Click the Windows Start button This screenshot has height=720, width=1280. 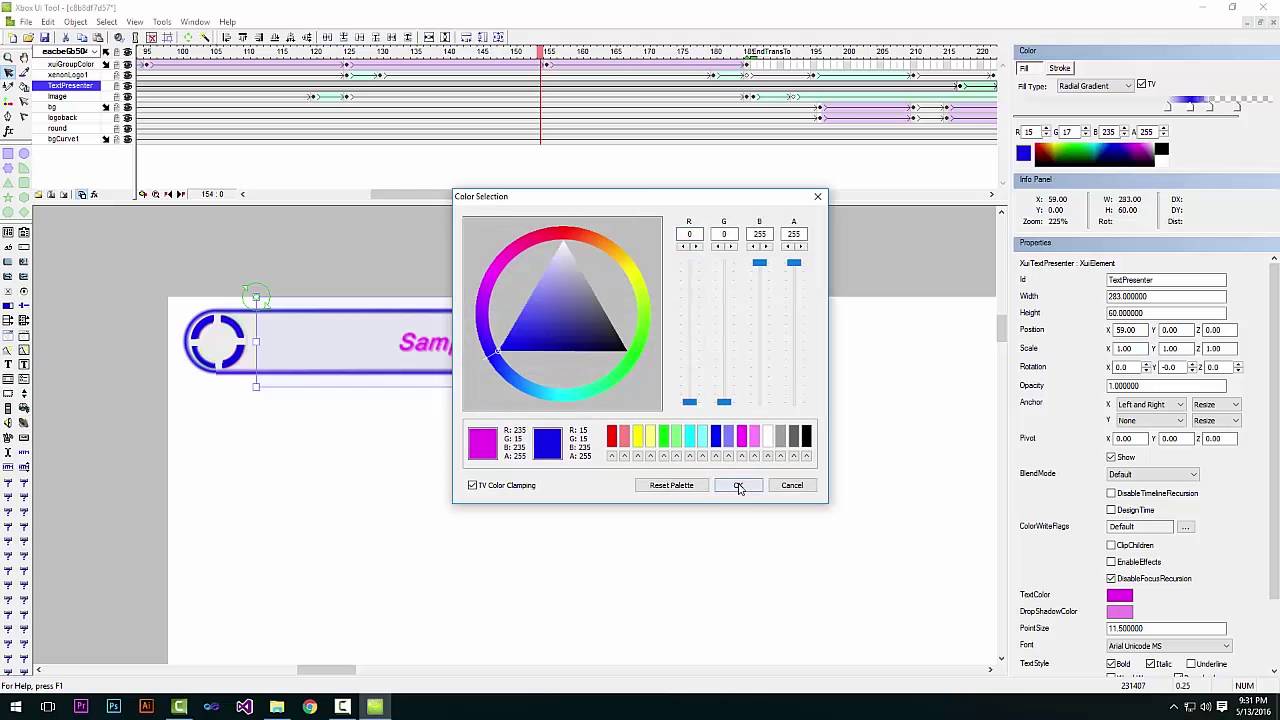point(15,707)
